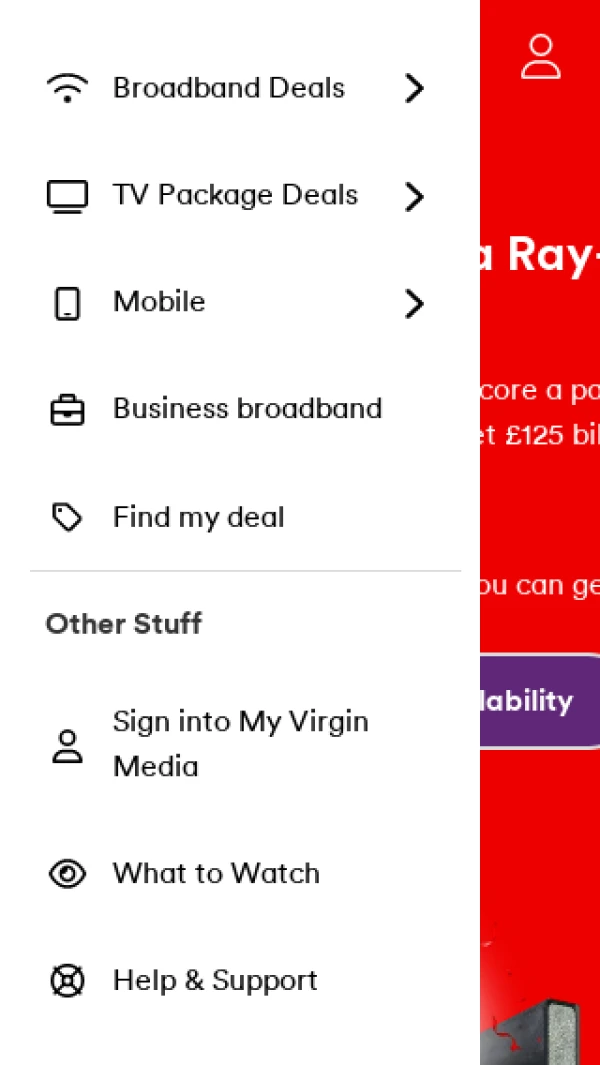Click the price tag icon
The width and height of the screenshot is (600, 1065).
67,517
